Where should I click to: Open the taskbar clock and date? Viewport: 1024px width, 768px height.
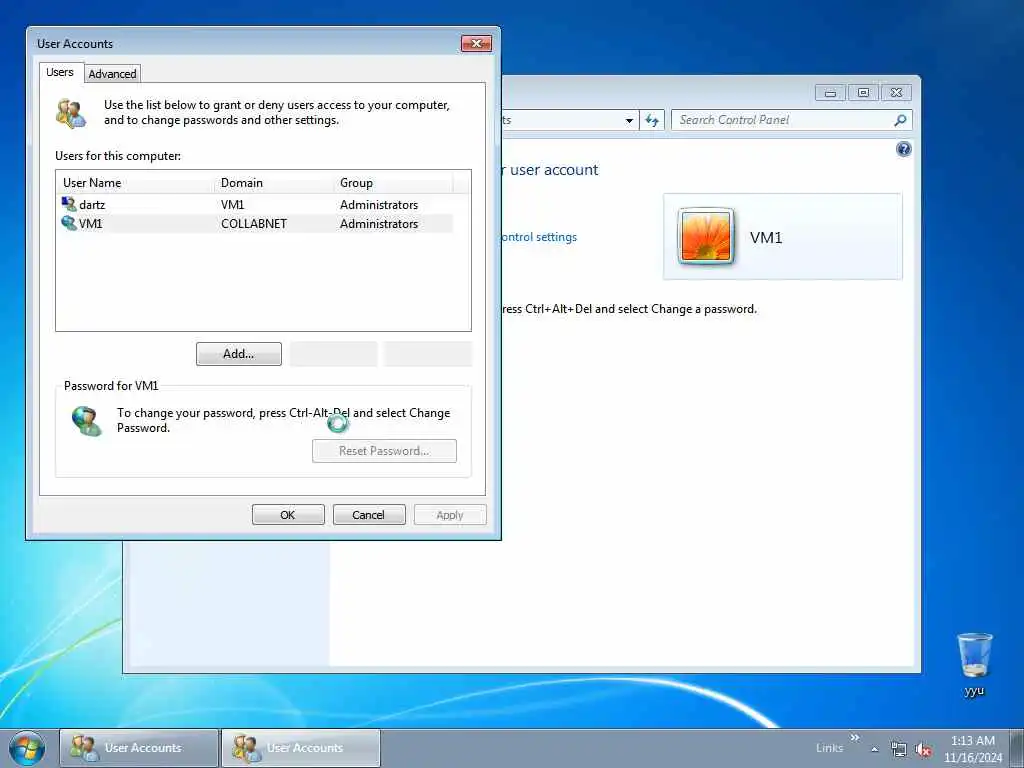[972, 749]
